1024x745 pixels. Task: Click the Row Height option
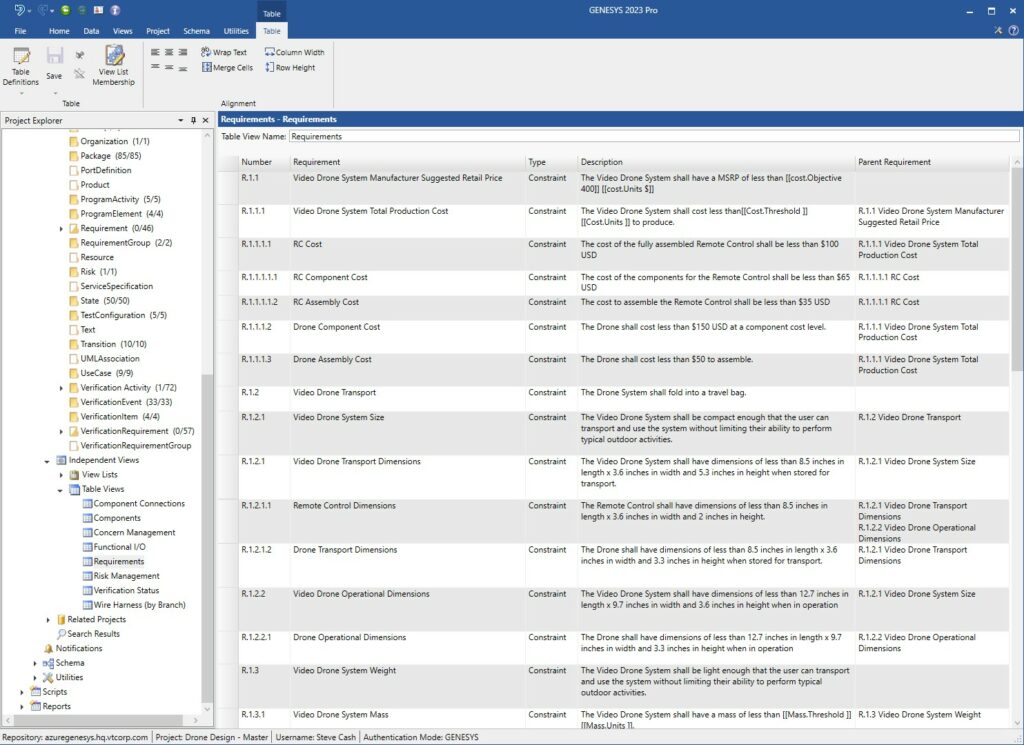tap(289, 68)
